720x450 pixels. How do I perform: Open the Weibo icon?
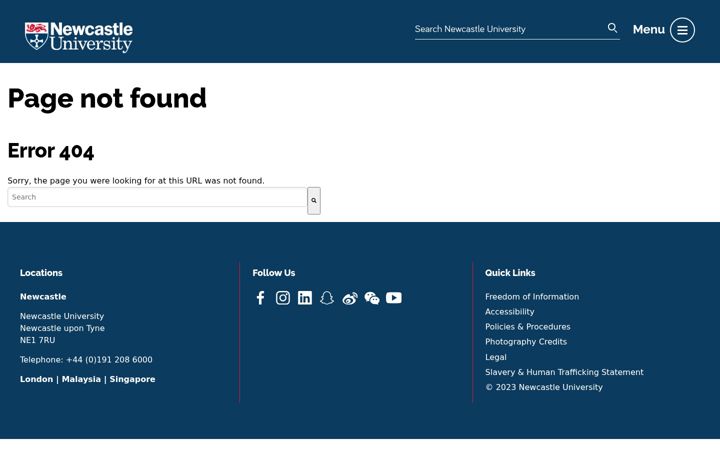point(350,298)
